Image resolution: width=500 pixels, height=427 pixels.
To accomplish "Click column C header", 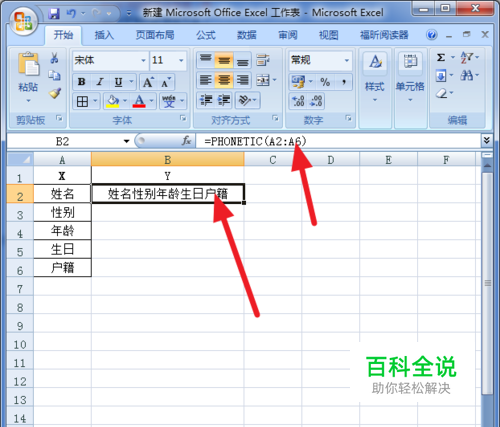I will pyautogui.click(x=273, y=160).
